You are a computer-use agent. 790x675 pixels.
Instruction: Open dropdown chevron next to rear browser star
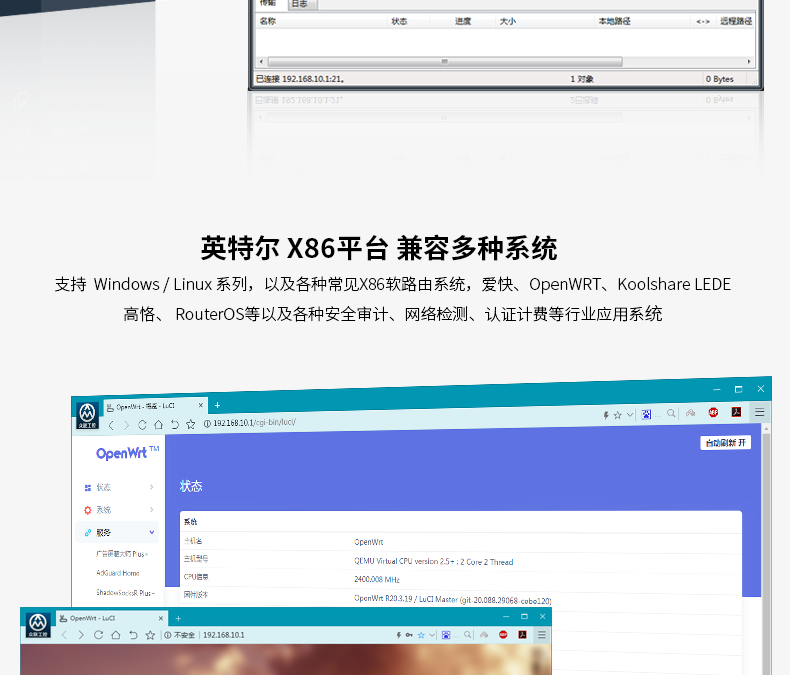tap(630, 415)
